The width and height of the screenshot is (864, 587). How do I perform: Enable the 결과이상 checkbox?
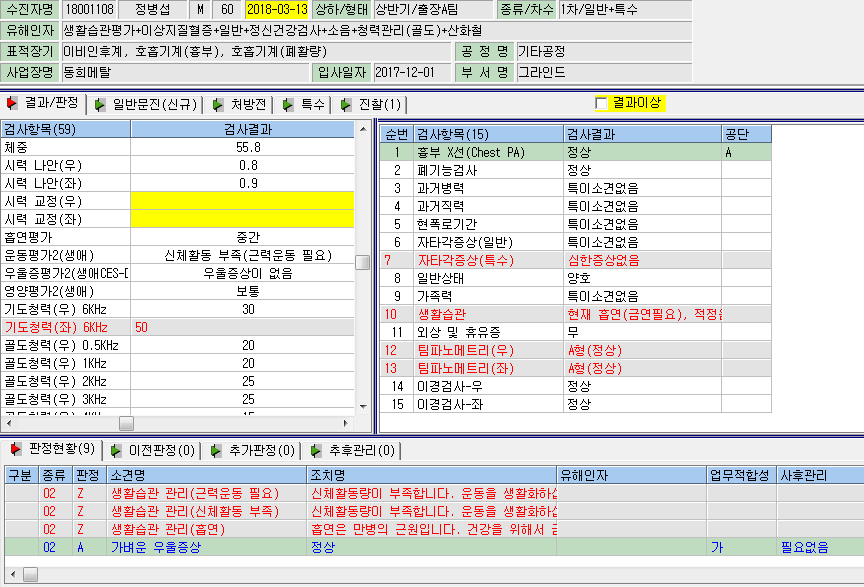(x=601, y=103)
